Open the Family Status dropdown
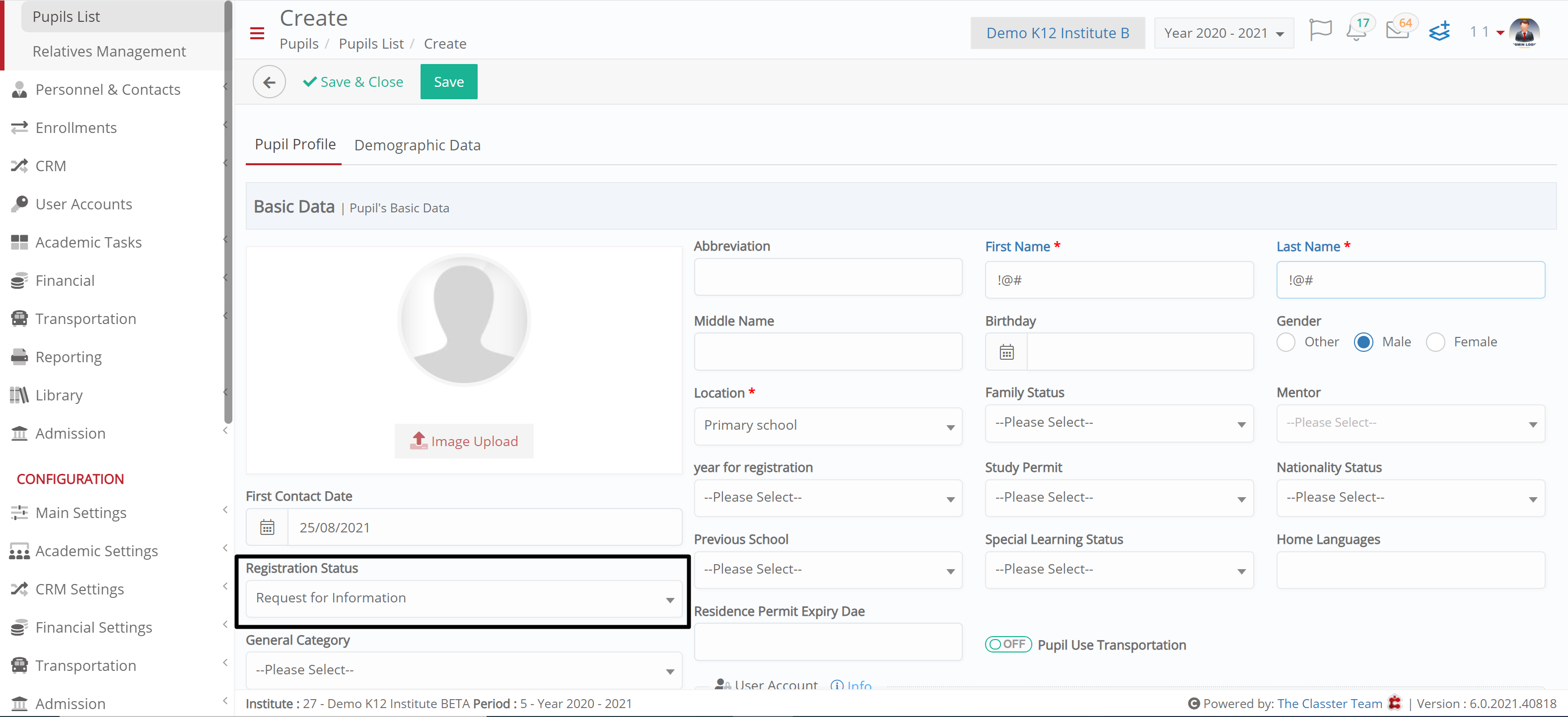 click(1119, 423)
